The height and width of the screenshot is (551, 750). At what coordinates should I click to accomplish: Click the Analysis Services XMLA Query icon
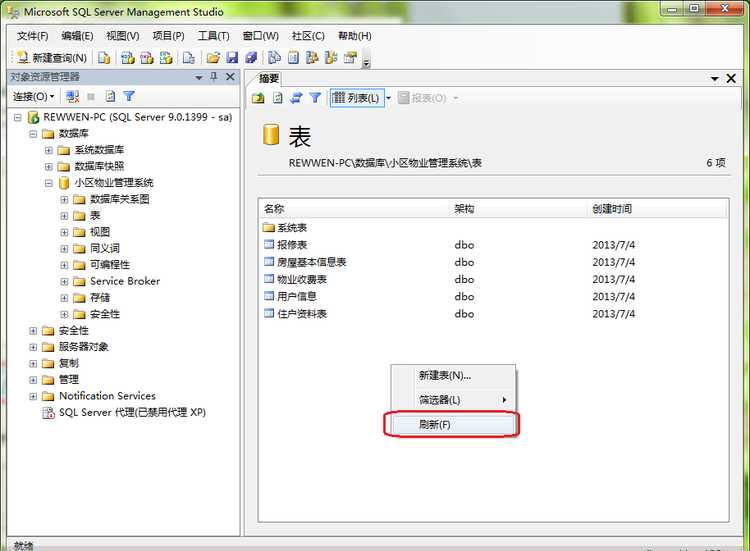click(165, 58)
